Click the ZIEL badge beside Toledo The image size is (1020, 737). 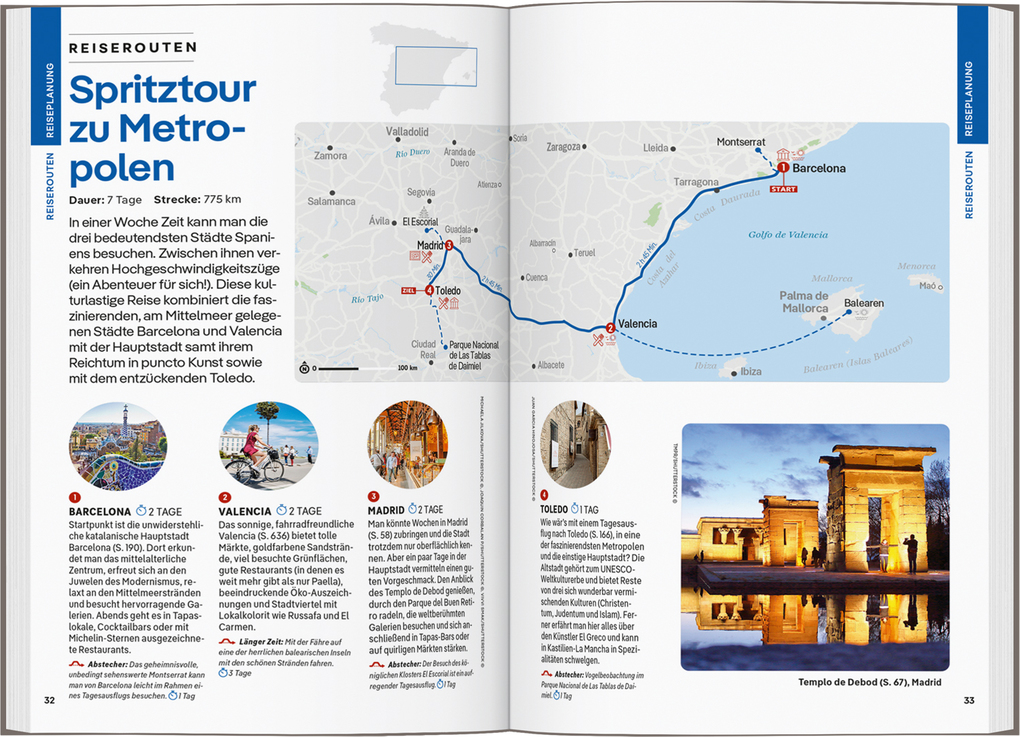pyautogui.click(x=408, y=291)
